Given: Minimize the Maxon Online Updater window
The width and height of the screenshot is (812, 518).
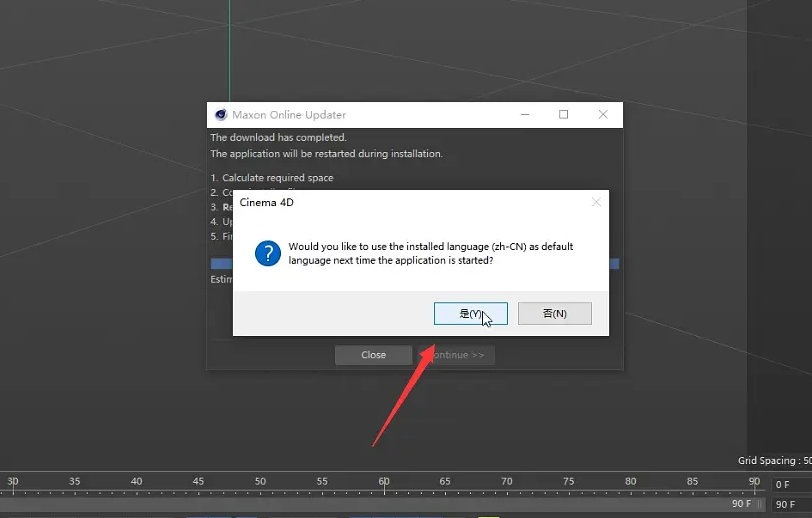Looking at the screenshot, I should pos(525,115).
